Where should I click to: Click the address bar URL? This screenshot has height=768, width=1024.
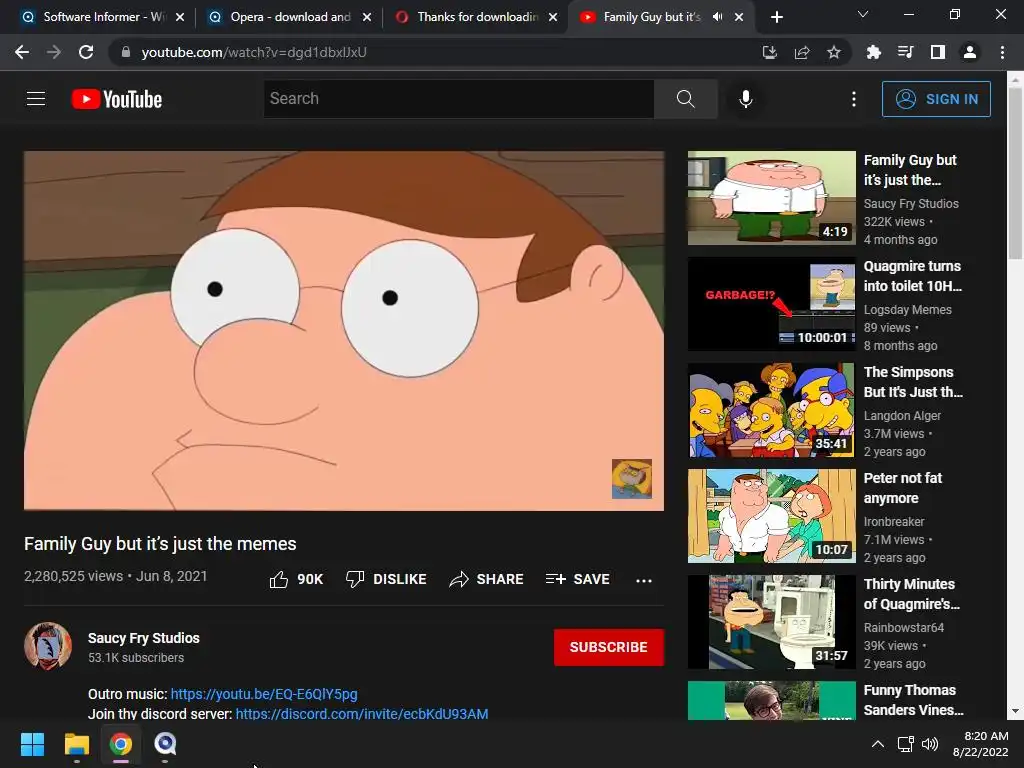coord(254,52)
